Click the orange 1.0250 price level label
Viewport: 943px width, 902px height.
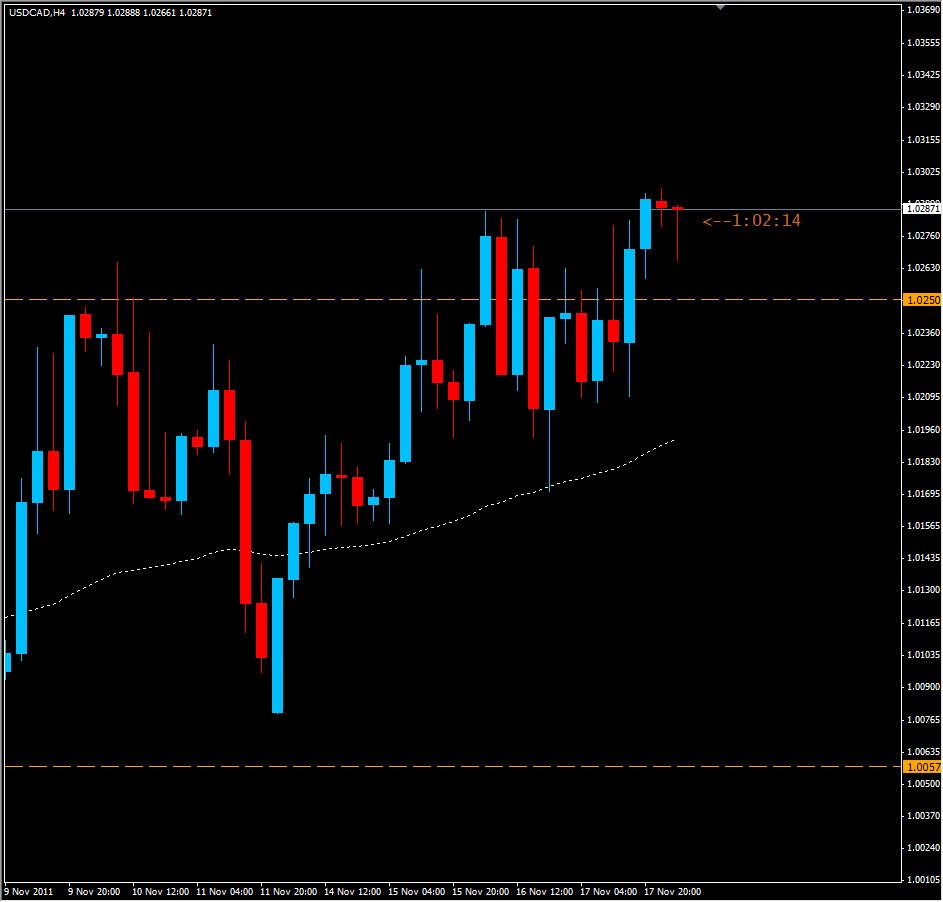(923, 300)
